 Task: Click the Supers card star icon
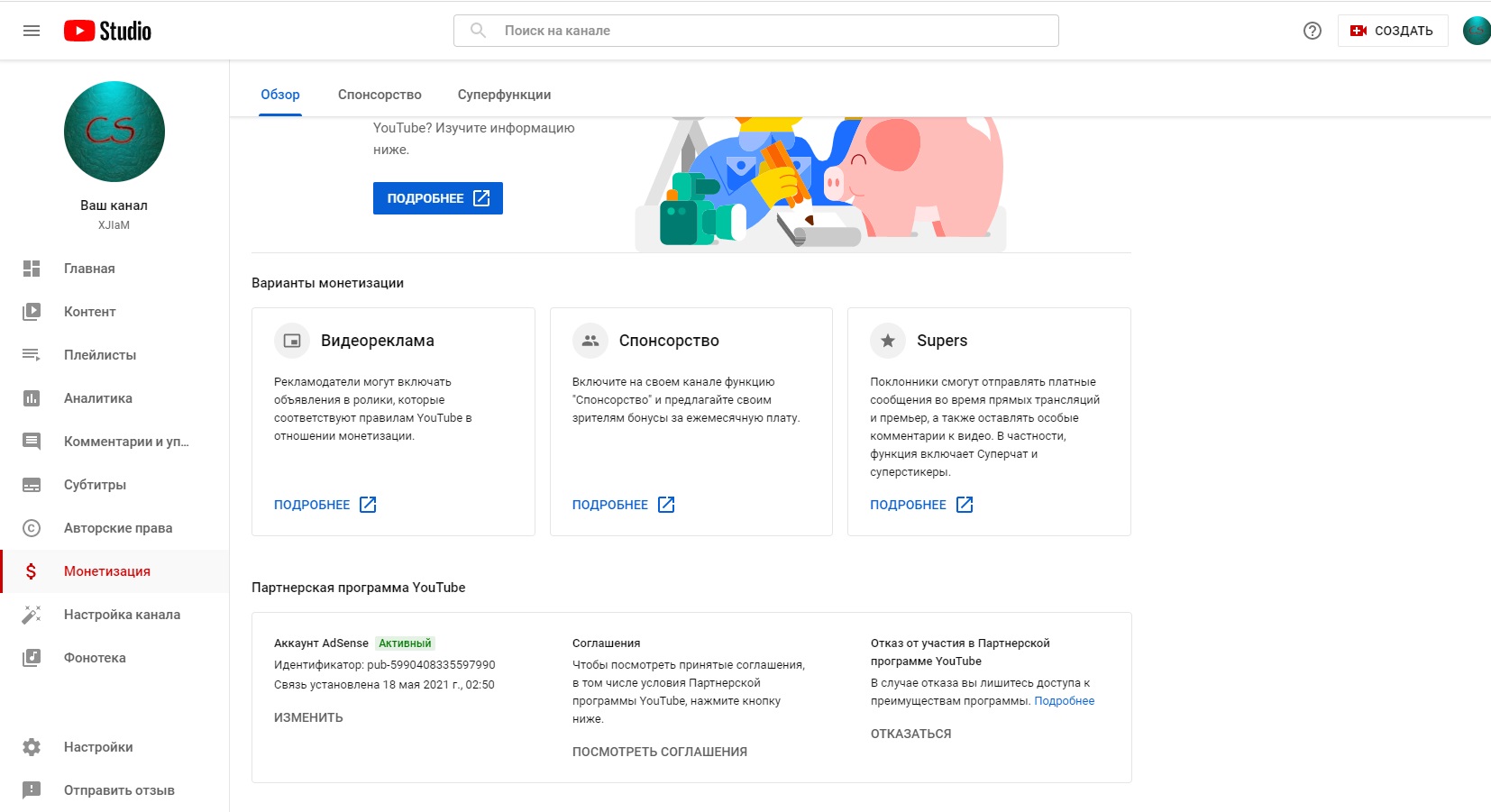888,341
